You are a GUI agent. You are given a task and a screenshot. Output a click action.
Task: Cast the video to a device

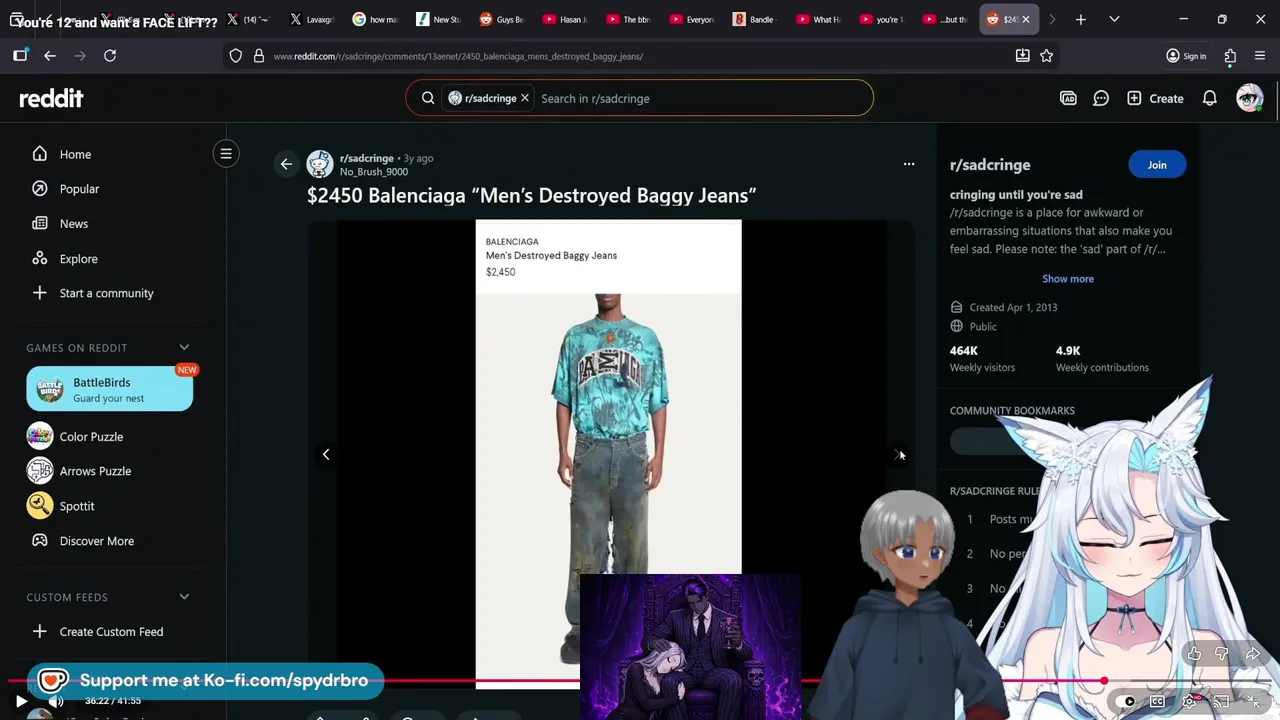click(1221, 701)
